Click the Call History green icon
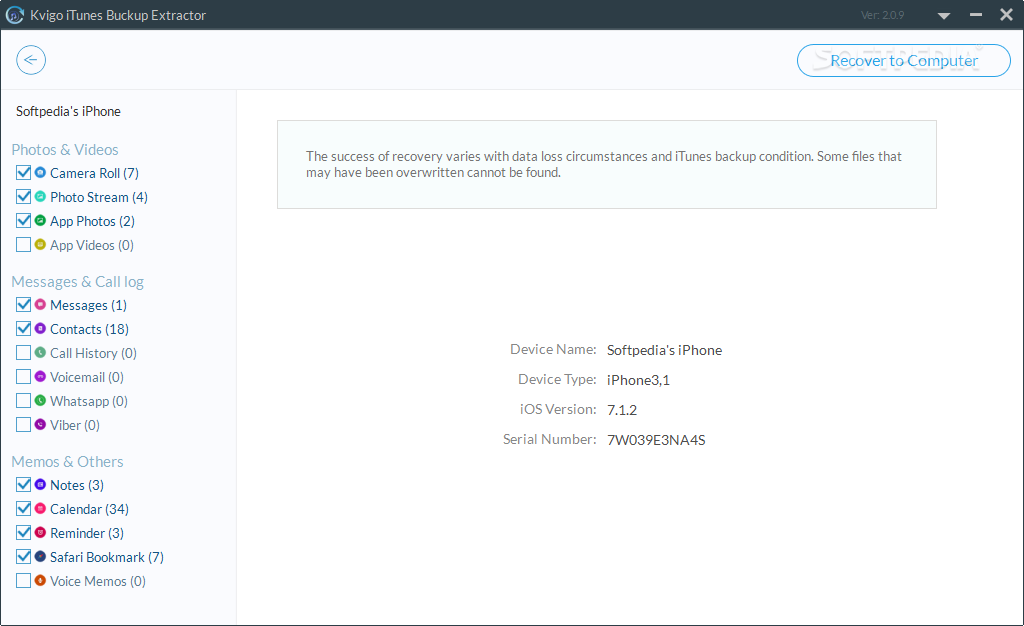 coord(40,352)
